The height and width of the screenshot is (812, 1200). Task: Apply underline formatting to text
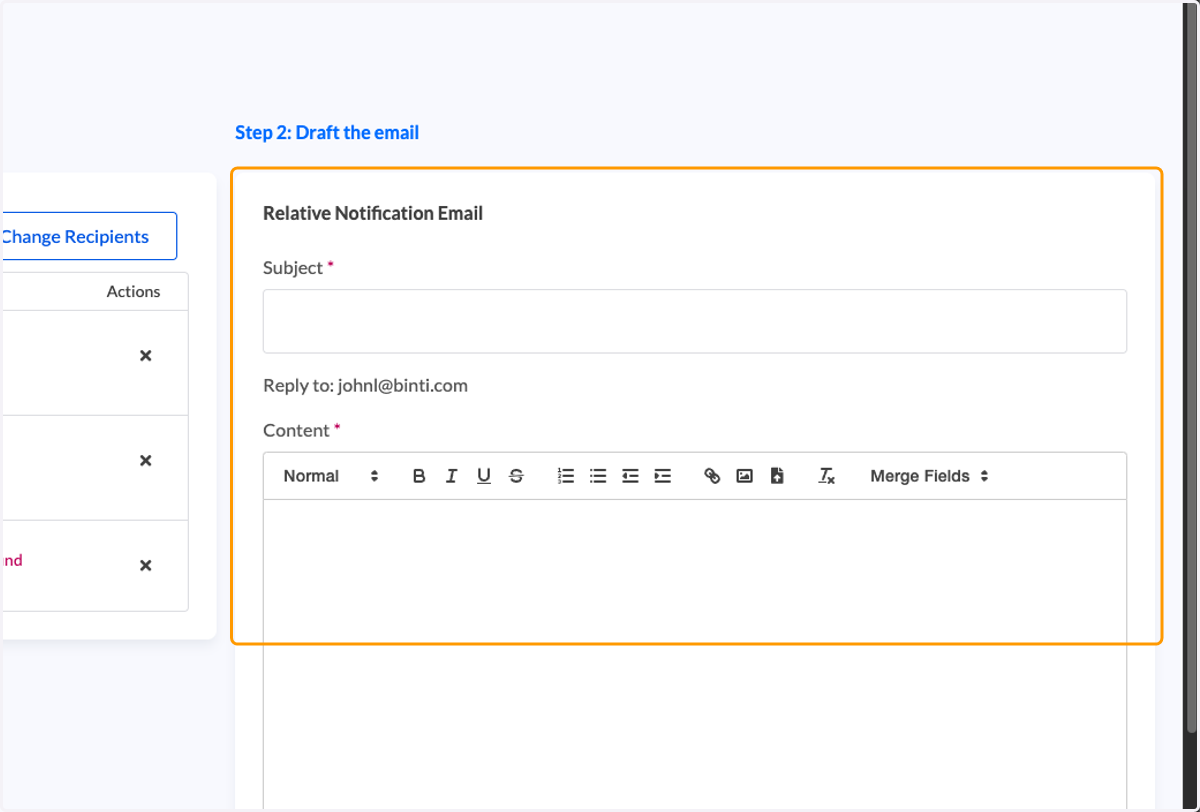[484, 476]
